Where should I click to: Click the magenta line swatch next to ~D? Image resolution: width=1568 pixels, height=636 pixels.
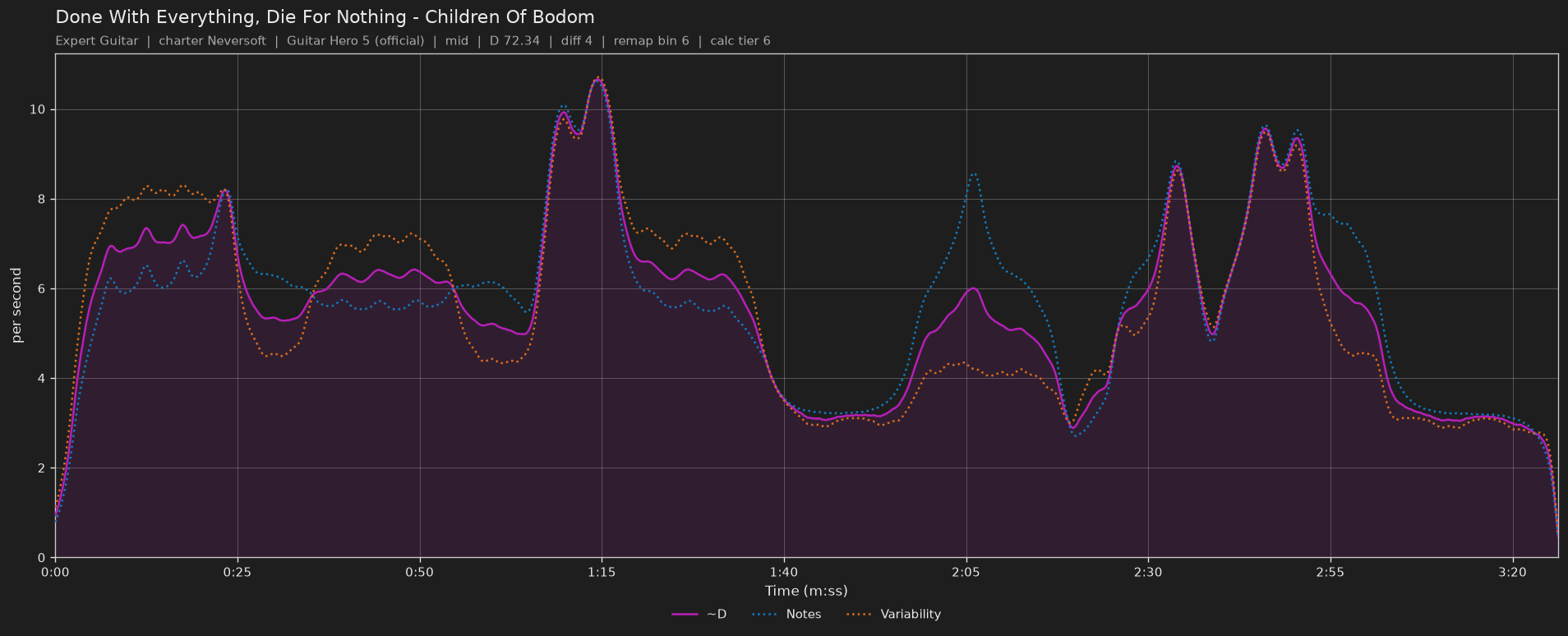pos(685,615)
